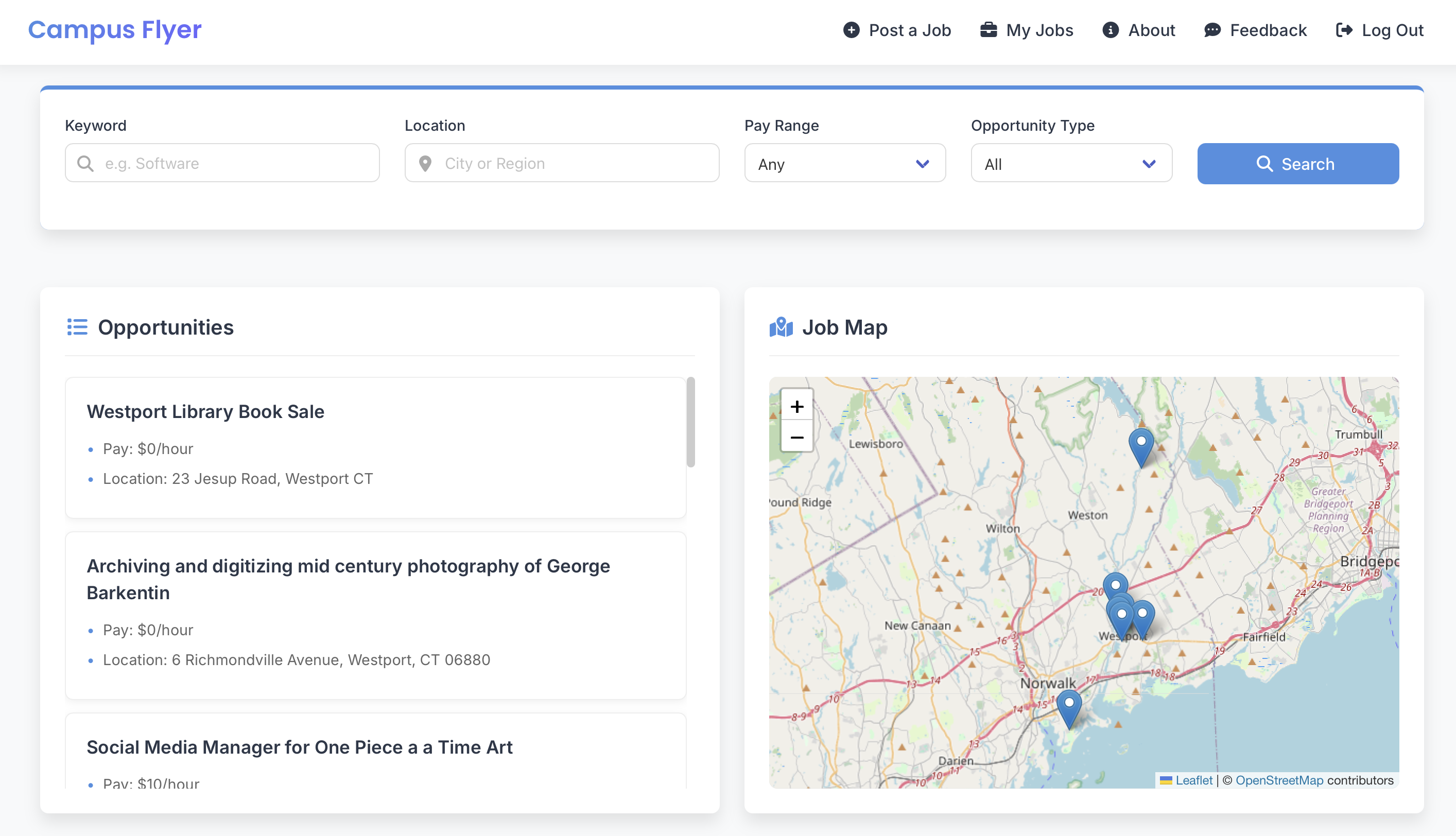The height and width of the screenshot is (836, 1456).
Task: Click the 23 Jesup Road location text
Action: point(238,479)
